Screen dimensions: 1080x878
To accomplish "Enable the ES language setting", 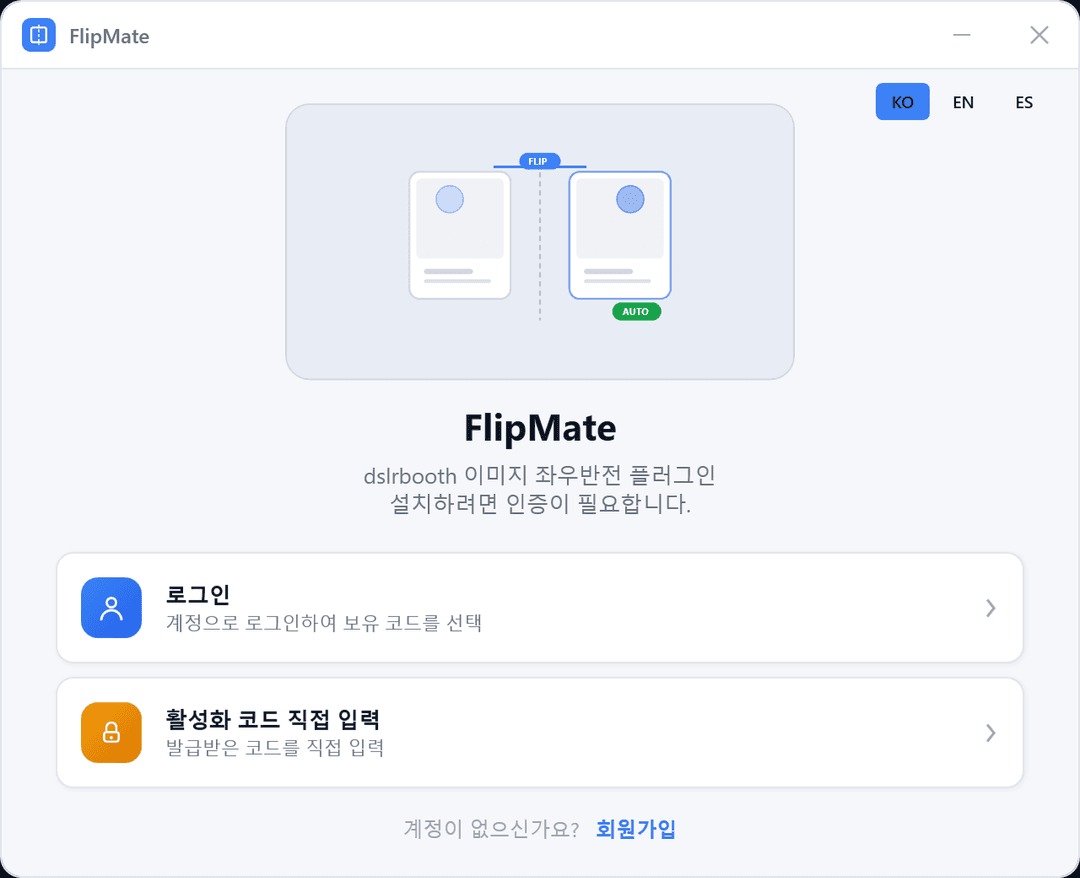I will (1024, 101).
